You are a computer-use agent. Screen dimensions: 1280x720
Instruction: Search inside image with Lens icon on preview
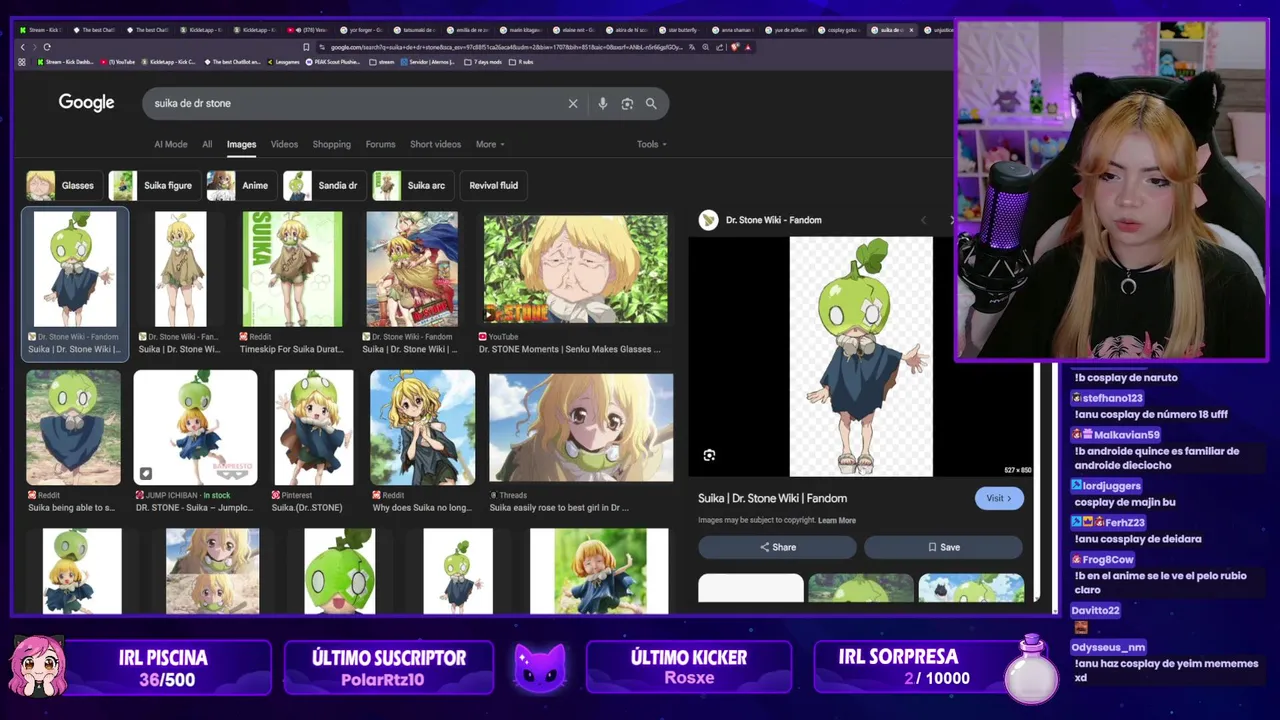click(709, 455)
